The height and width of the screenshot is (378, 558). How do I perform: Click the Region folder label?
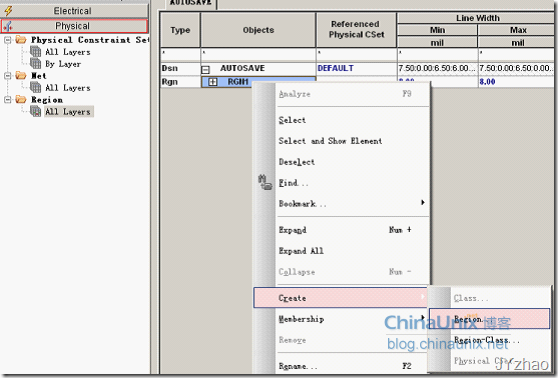[47, 100]
